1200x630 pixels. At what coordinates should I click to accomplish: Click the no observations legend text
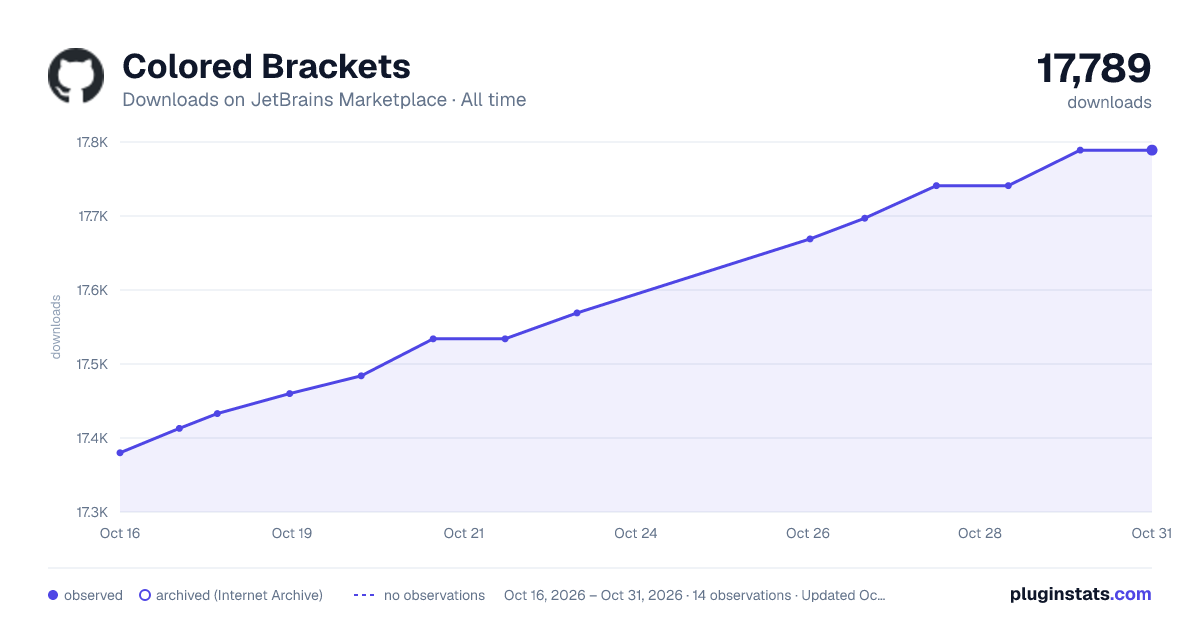[x=434, y=595]
